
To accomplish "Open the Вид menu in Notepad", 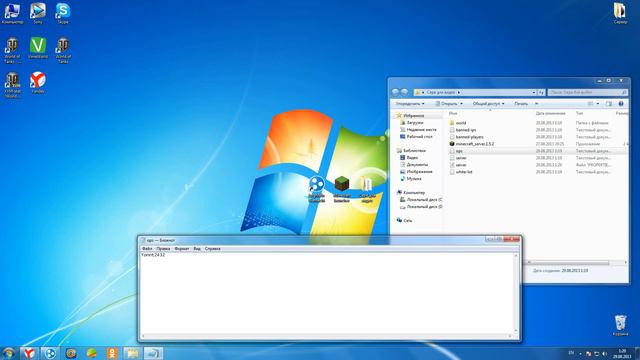I will pos(197,248).
